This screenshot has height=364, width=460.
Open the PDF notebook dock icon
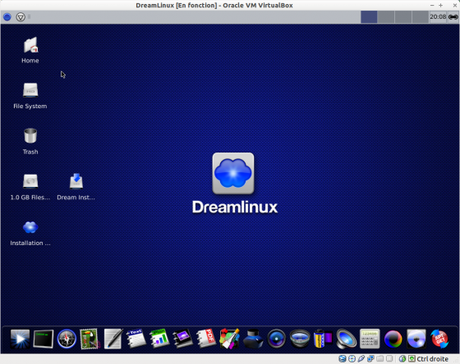[206, 339]
